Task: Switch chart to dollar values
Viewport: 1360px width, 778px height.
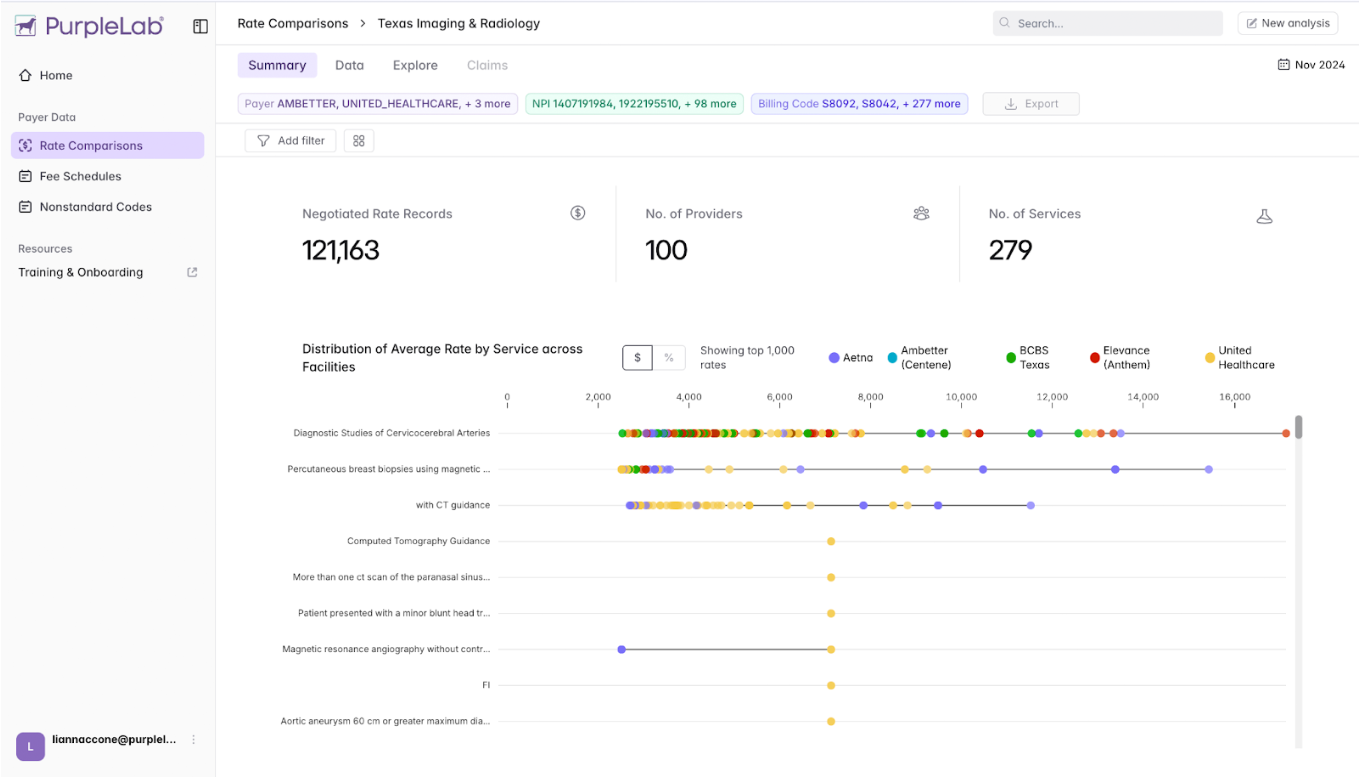Action: click(x=638, y=358)
